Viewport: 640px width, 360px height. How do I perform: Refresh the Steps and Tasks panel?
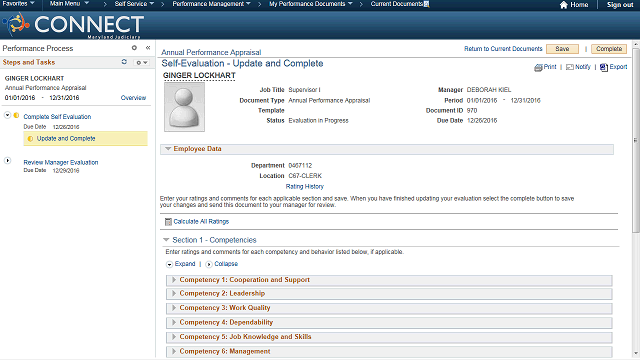(124, 62)
